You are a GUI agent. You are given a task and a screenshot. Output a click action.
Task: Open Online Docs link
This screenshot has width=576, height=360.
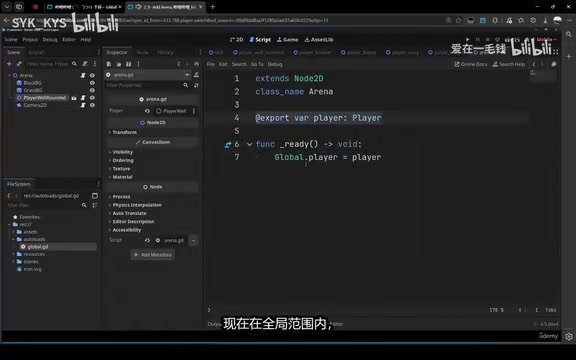[471, 64]
